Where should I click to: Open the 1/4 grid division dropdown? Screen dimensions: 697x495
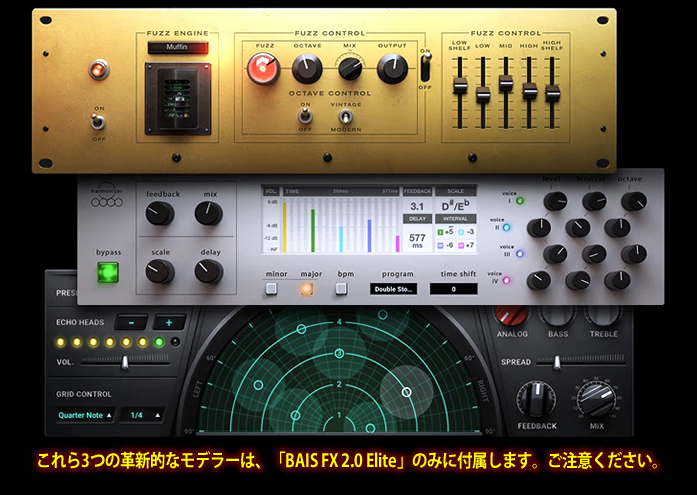(x=142, y=415)
